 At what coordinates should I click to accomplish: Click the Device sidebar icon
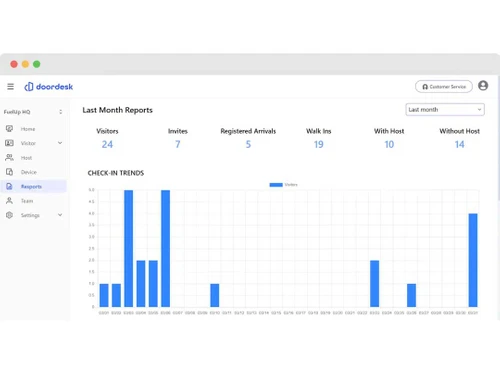pos(9,172)
